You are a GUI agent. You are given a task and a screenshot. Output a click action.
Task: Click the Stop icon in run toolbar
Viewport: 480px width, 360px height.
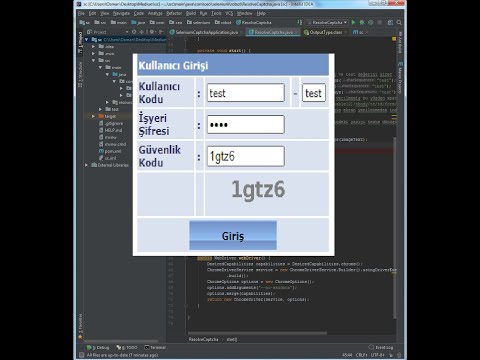click(x=380, y=22)
